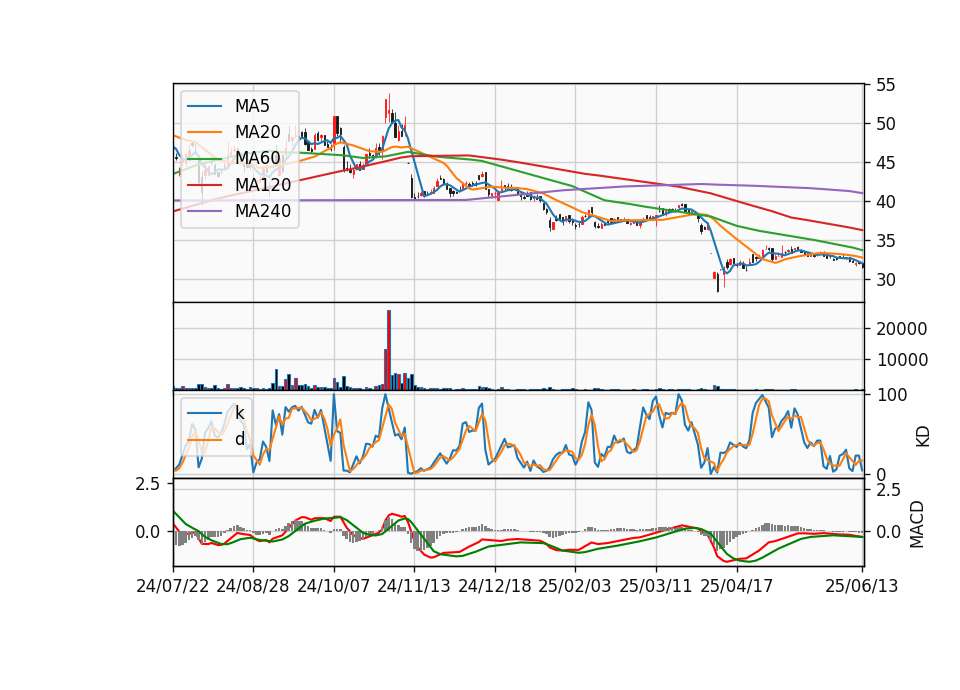Click the left-side 2.5 MACD tick
This screenshot has width=960, height=690.
pos(148,484)
